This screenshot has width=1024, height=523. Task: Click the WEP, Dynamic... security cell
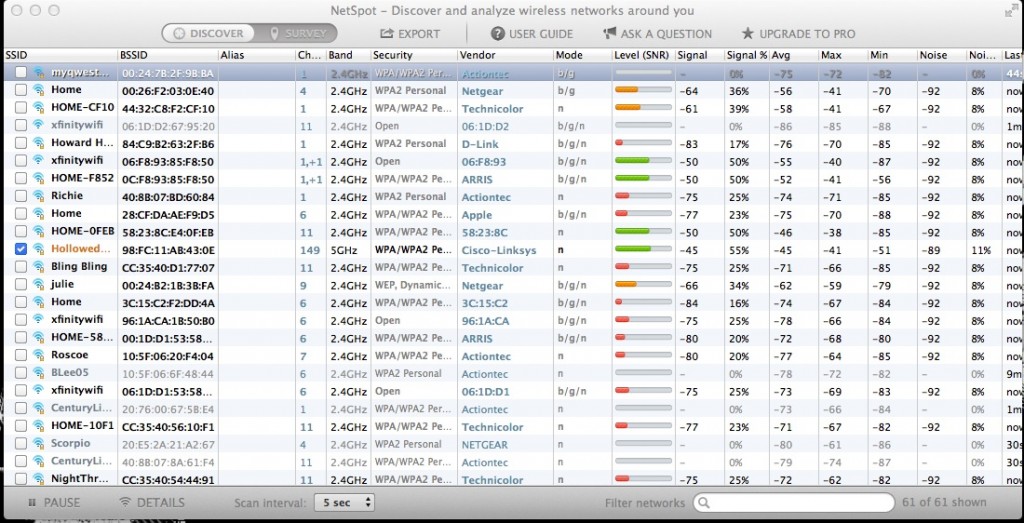413,285
